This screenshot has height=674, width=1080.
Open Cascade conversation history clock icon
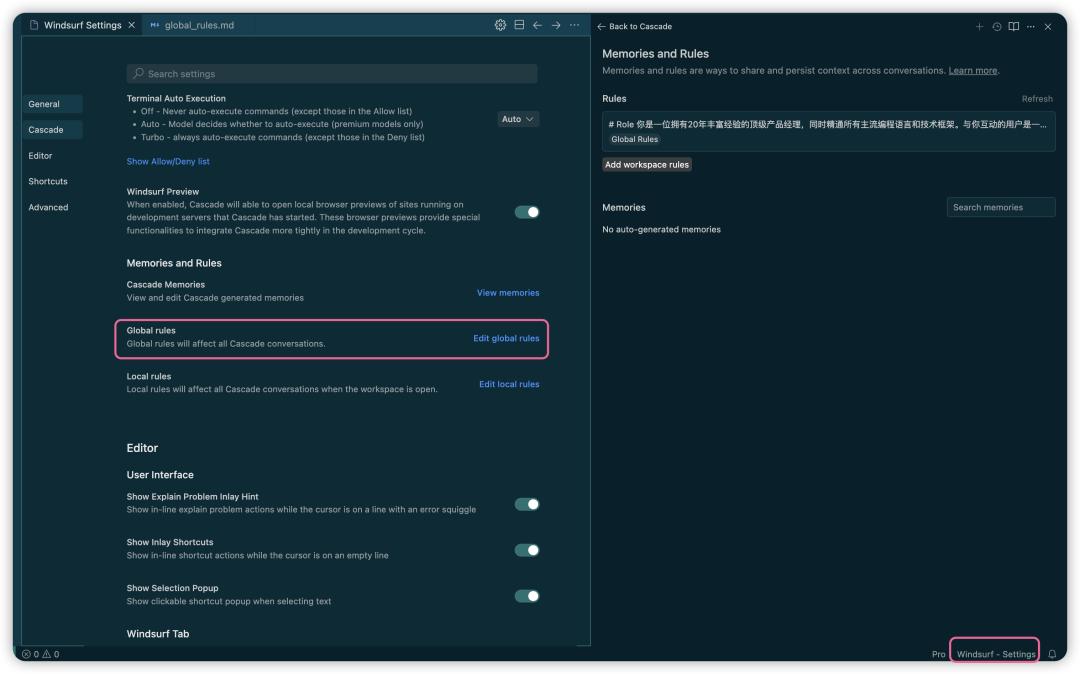pos(997,27)
